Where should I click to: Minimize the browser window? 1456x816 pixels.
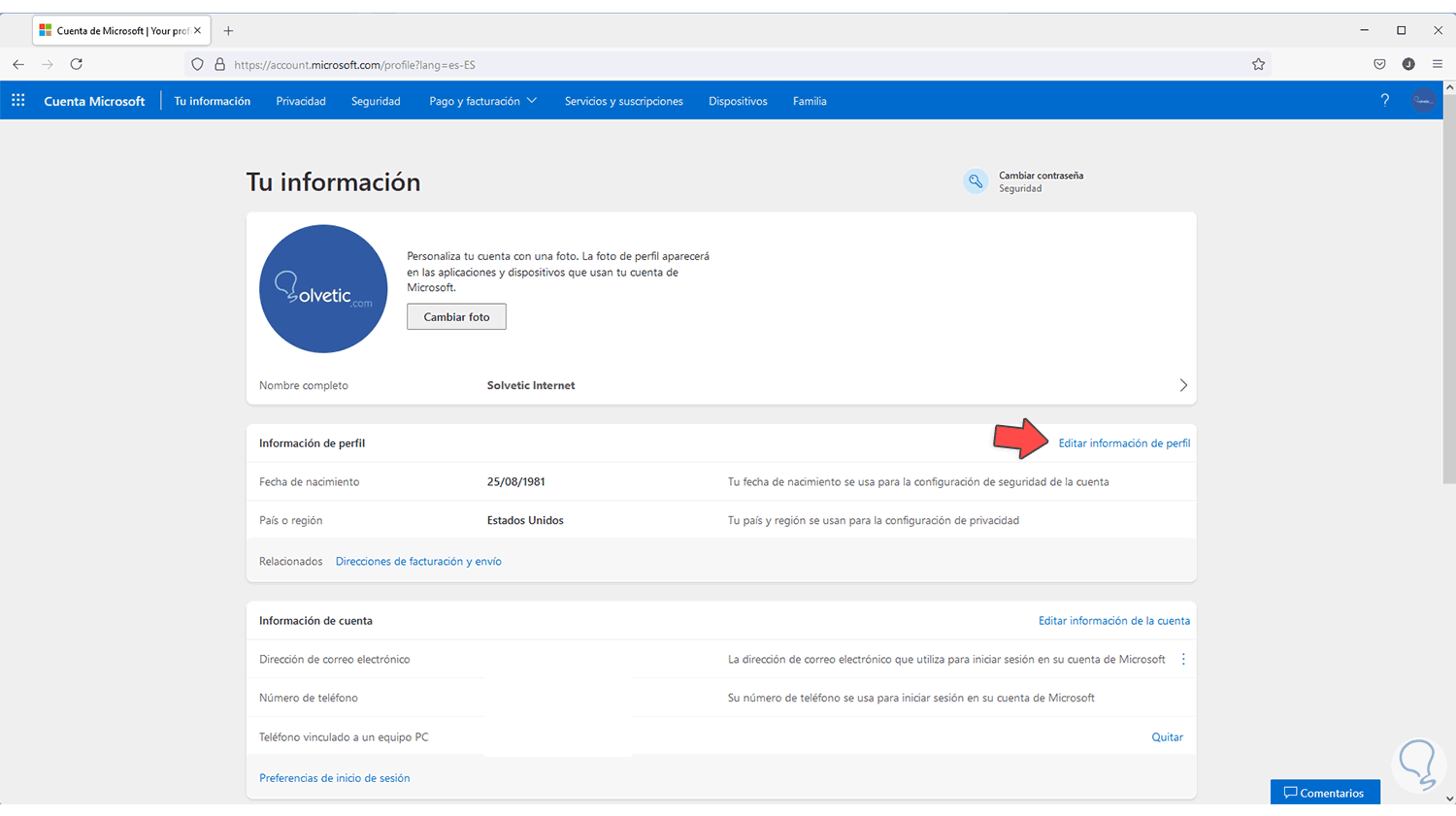(x=1365, y=30)
